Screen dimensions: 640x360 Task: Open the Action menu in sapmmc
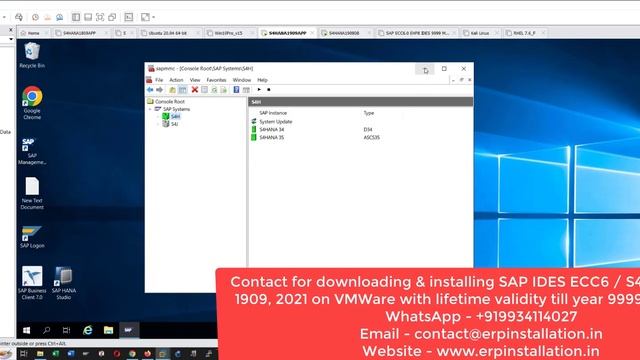pos(176,80)
